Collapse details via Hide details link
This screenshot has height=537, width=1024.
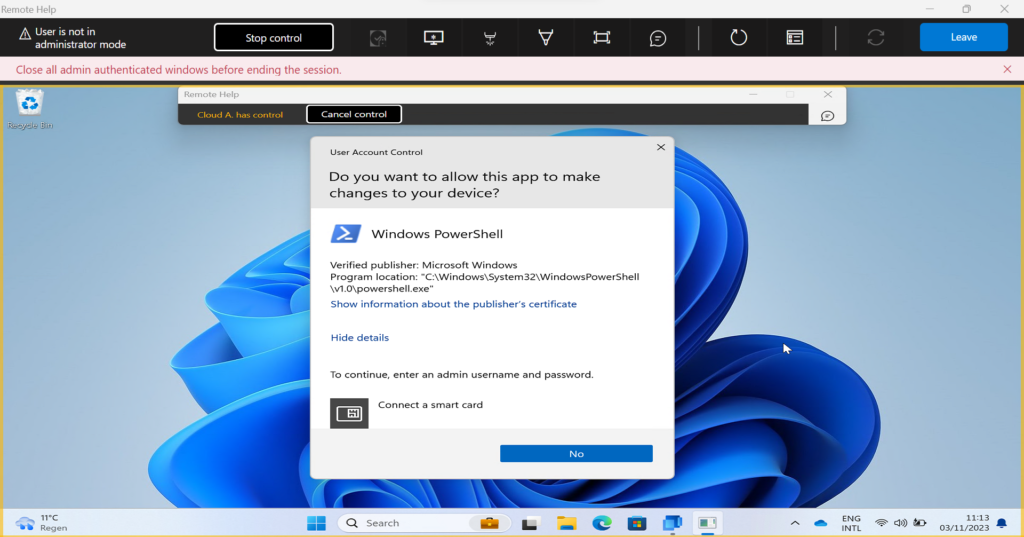tap(359, 338)
